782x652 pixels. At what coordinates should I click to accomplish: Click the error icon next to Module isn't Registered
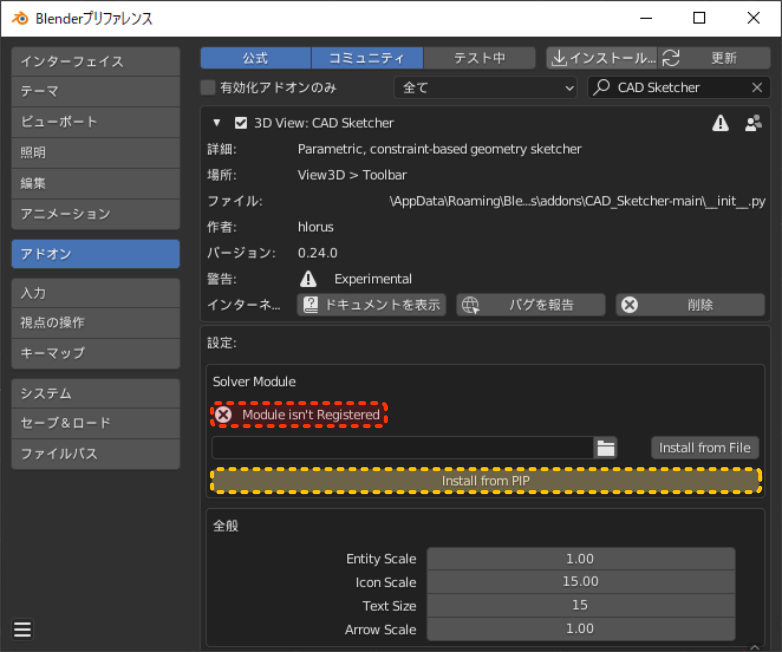coord(224,415)
